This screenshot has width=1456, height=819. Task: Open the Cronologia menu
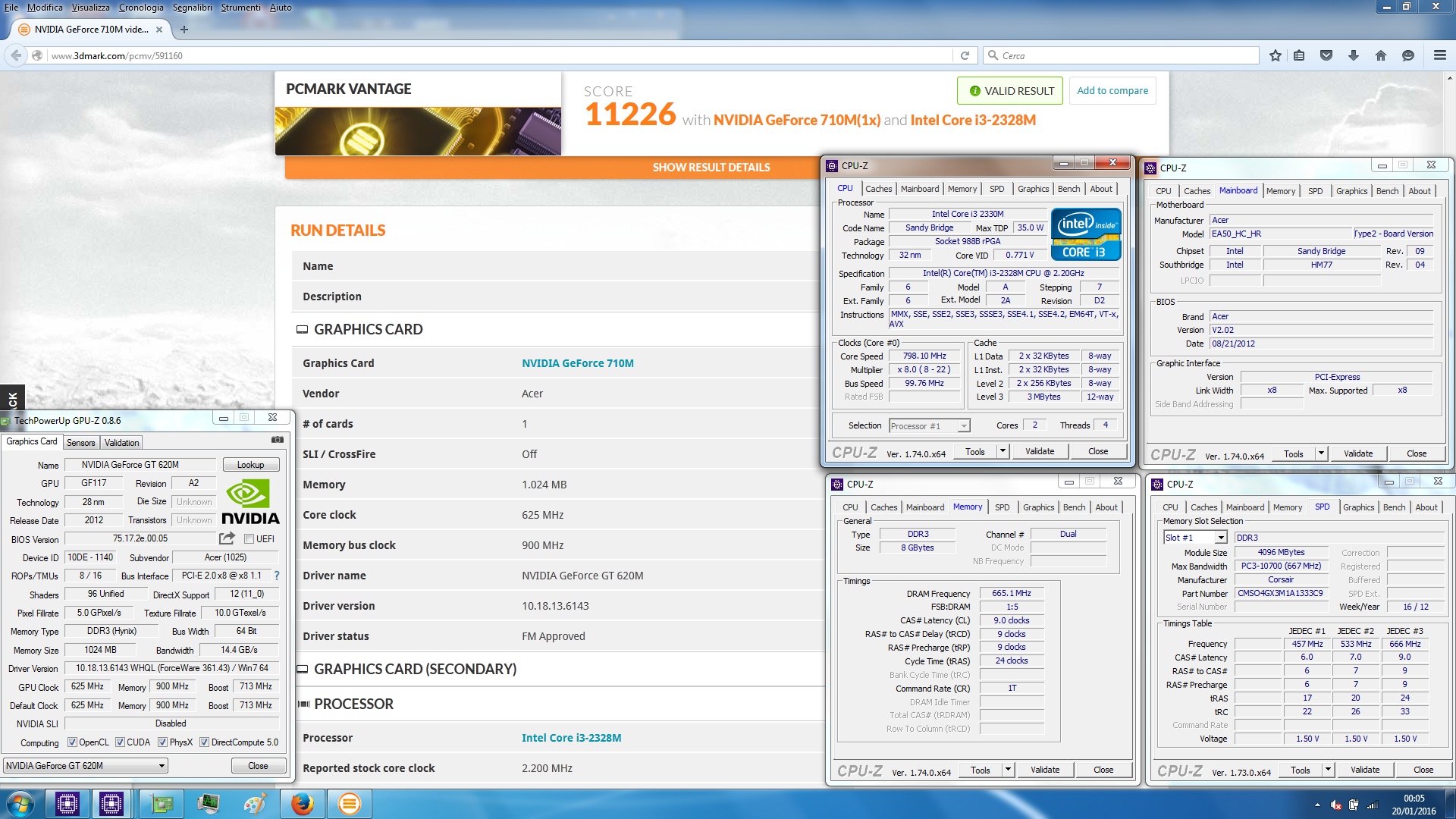(x=141, y=8)
